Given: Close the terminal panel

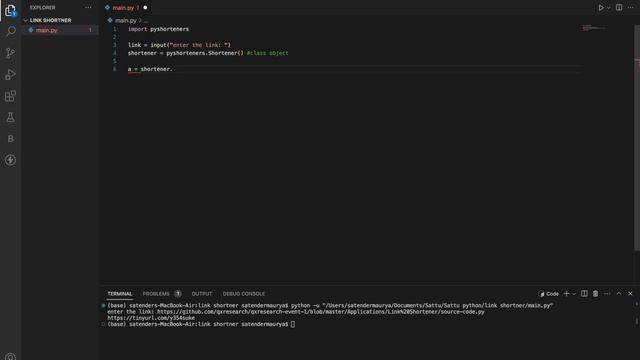Looking at the screenshot, I should 630,293.
